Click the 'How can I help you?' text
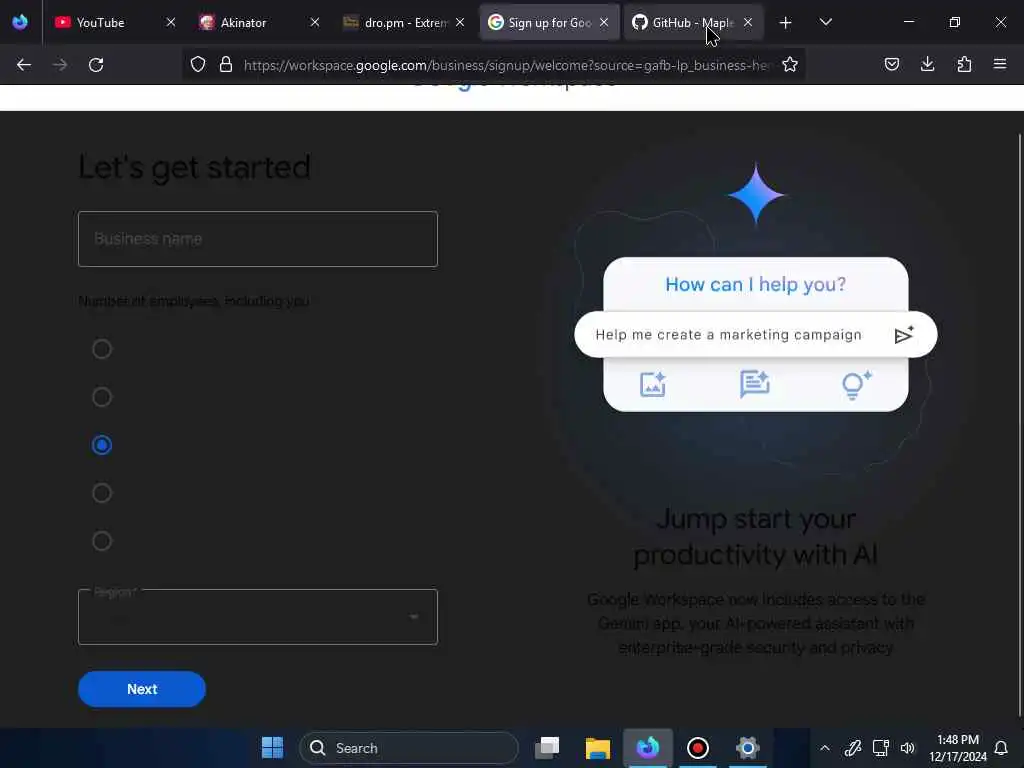1024x768 pixels. (x=756, y=284)
